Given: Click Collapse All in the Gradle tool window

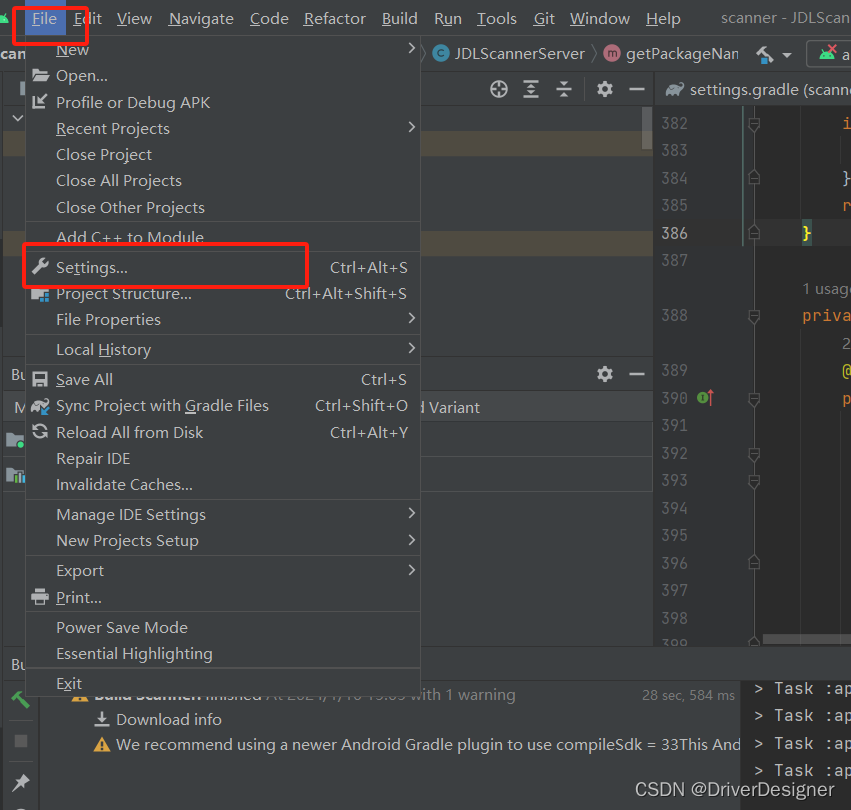Looking at the screenshot, I should [564, 89].
